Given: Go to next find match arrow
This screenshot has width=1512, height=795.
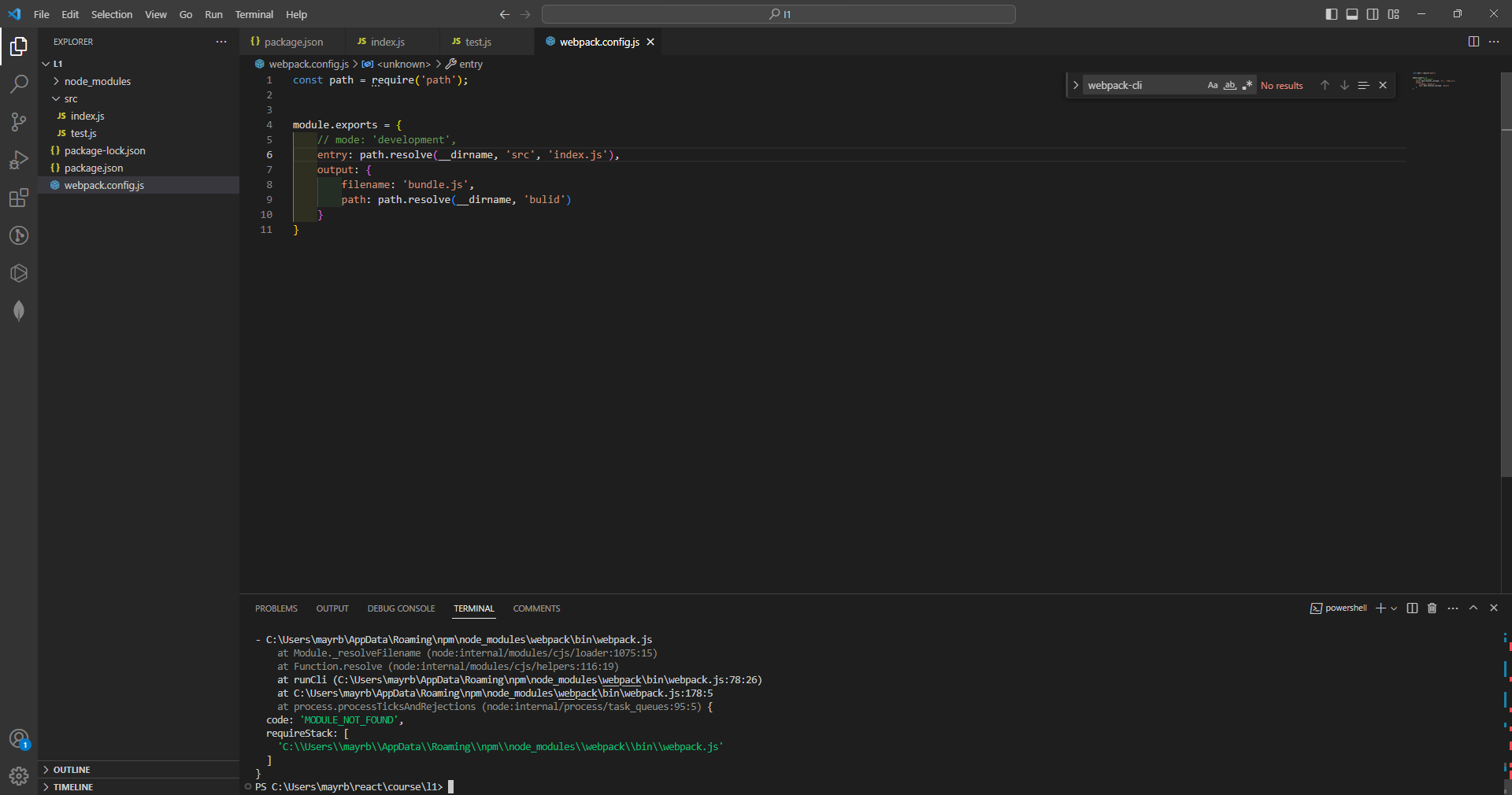Looking at the screenshot, I should 1344,85.
